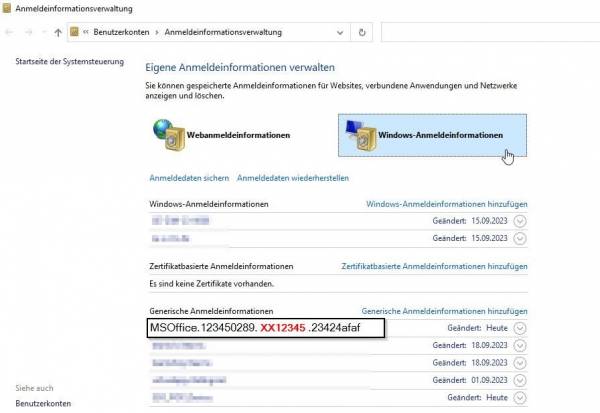Go forward with the forward arrow

tap(29, 33)
